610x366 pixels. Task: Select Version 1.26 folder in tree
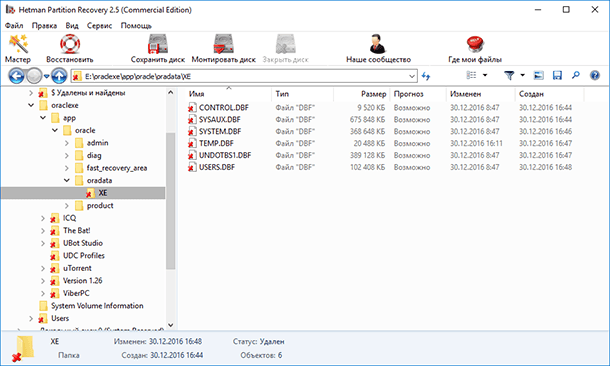[x=82, y=281]
